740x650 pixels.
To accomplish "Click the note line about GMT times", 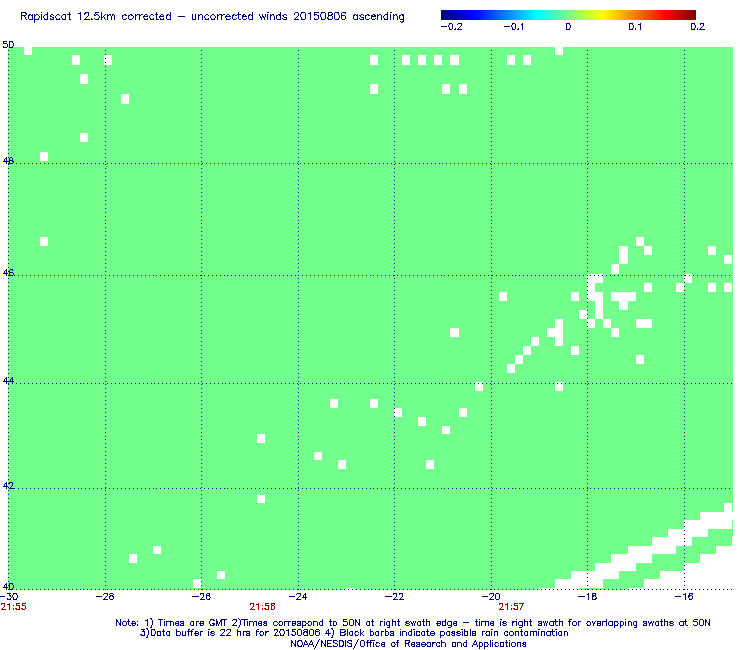I will [x=413, y=623].
